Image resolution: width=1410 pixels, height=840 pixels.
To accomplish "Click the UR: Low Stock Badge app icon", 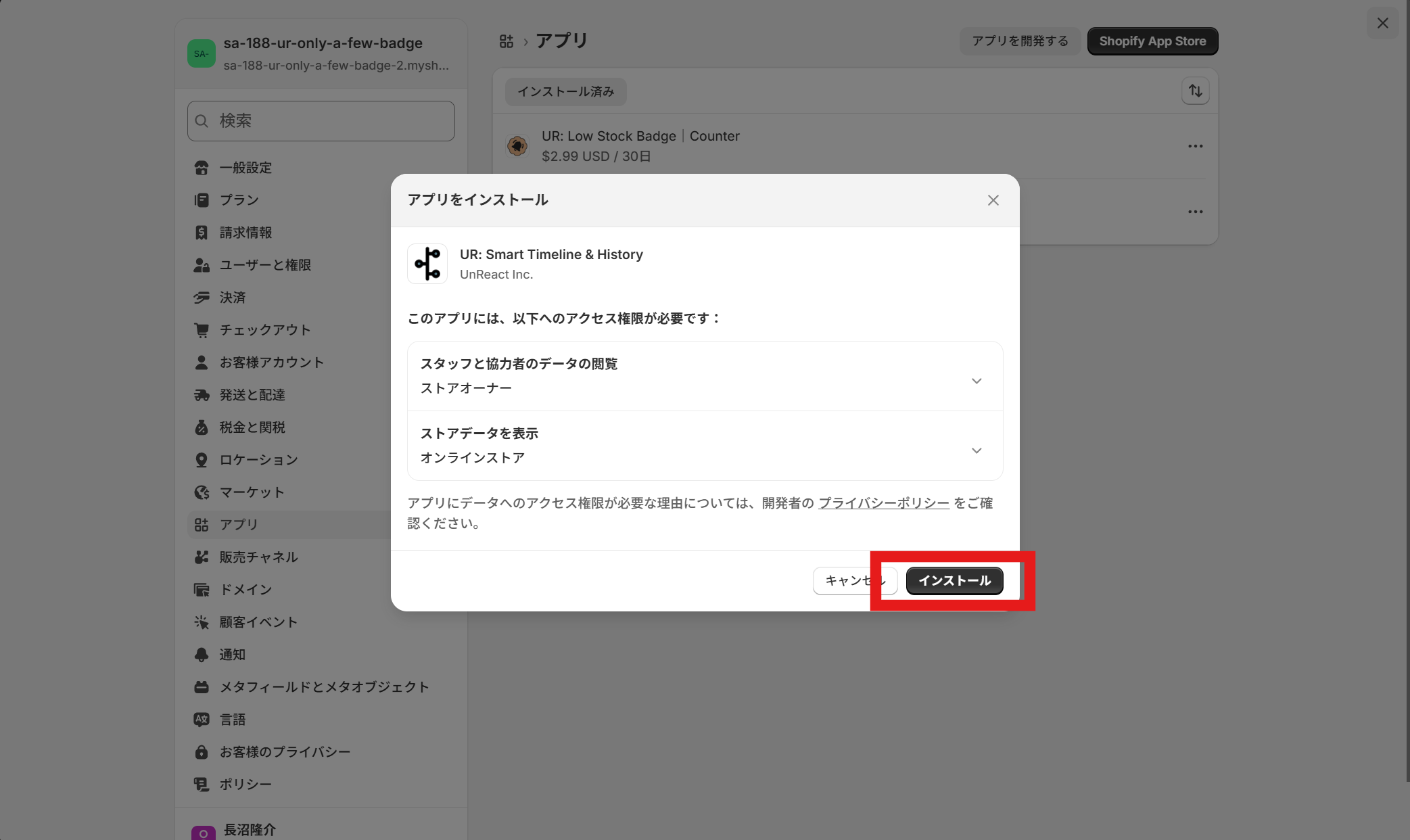I will [x=517, y=145].
